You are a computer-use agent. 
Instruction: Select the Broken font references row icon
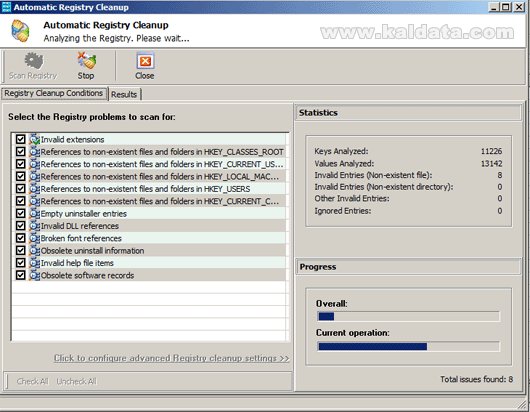(x=34, y=238)
